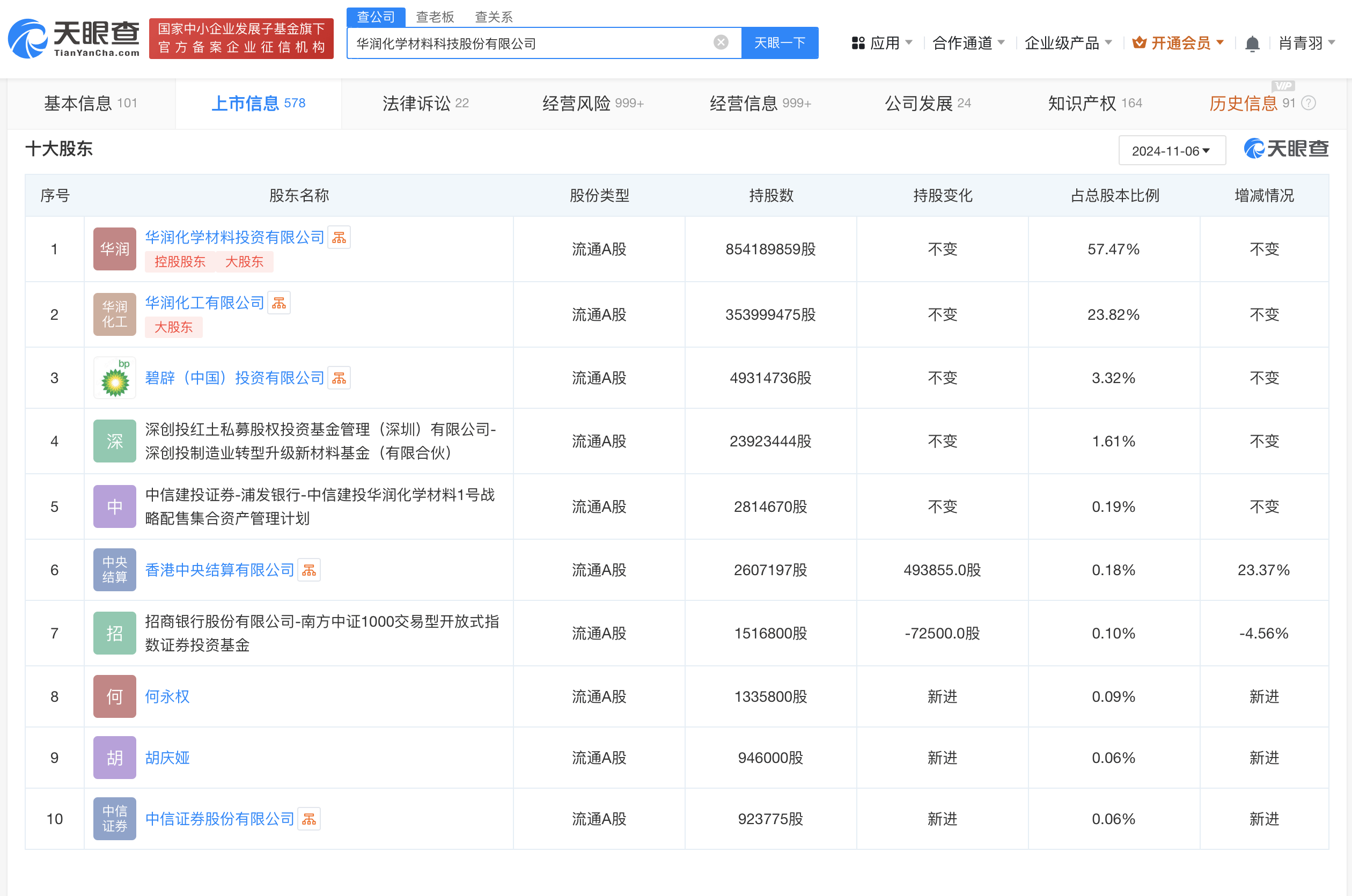
Task: Switch to 法律诉讼 tab
Action: [x=425, y=104]
